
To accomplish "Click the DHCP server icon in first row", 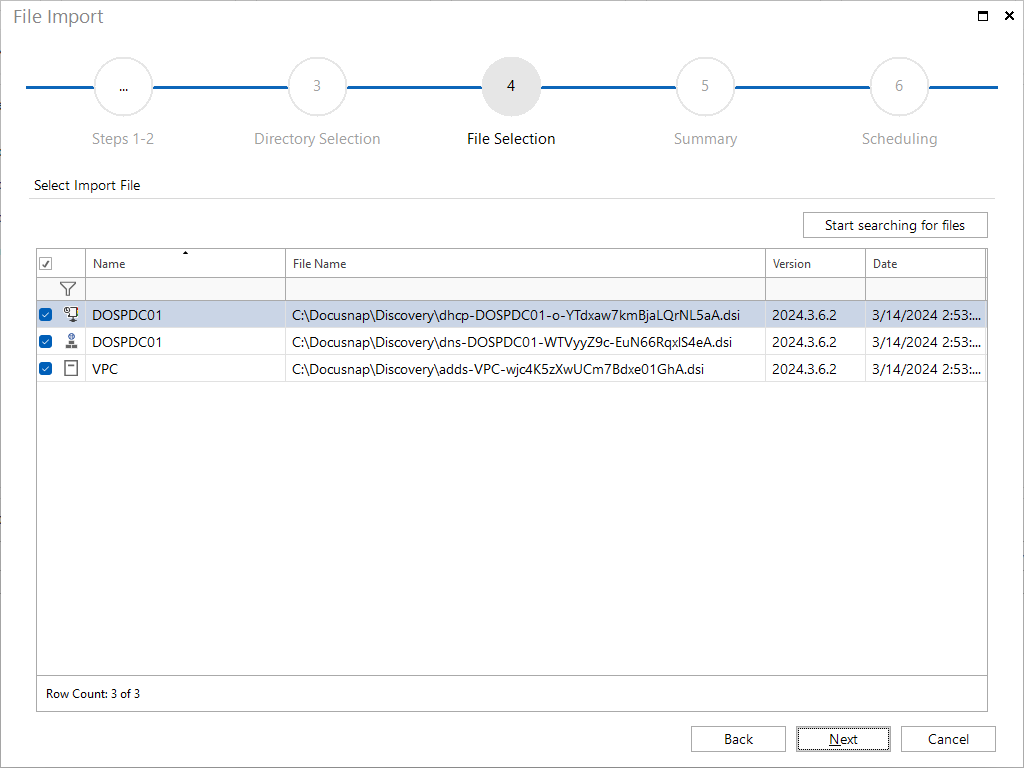I will click(x=71, y=314).
